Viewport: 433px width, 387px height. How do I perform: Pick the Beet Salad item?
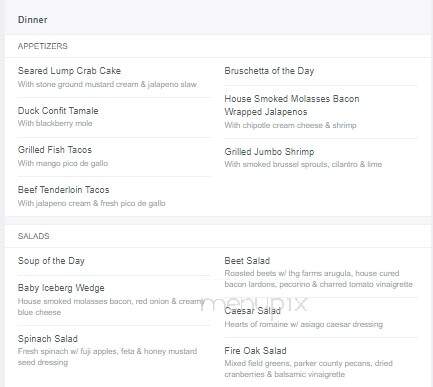click(247, 261)
